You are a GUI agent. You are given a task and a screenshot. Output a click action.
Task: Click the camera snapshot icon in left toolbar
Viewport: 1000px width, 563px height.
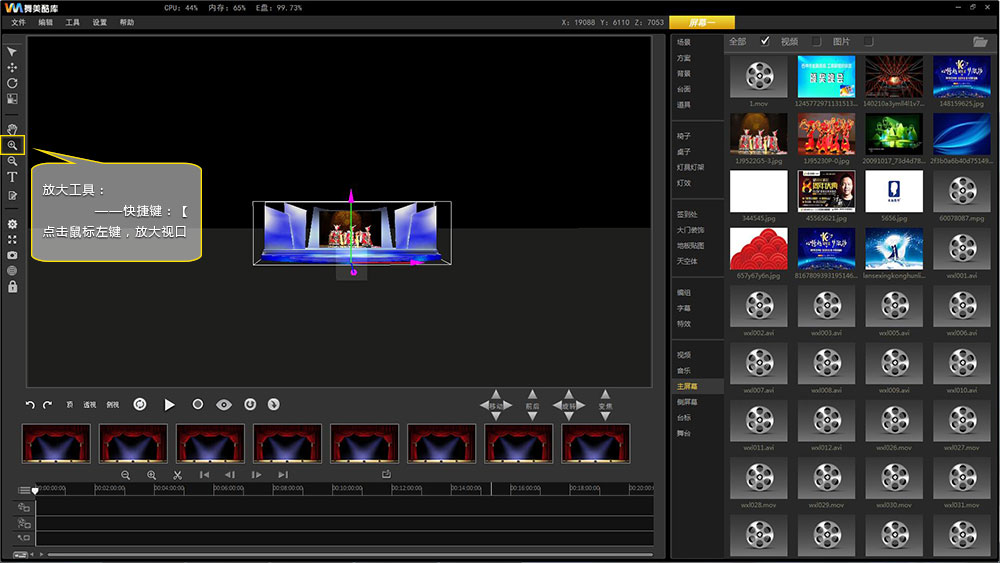(x=12, y=255)
